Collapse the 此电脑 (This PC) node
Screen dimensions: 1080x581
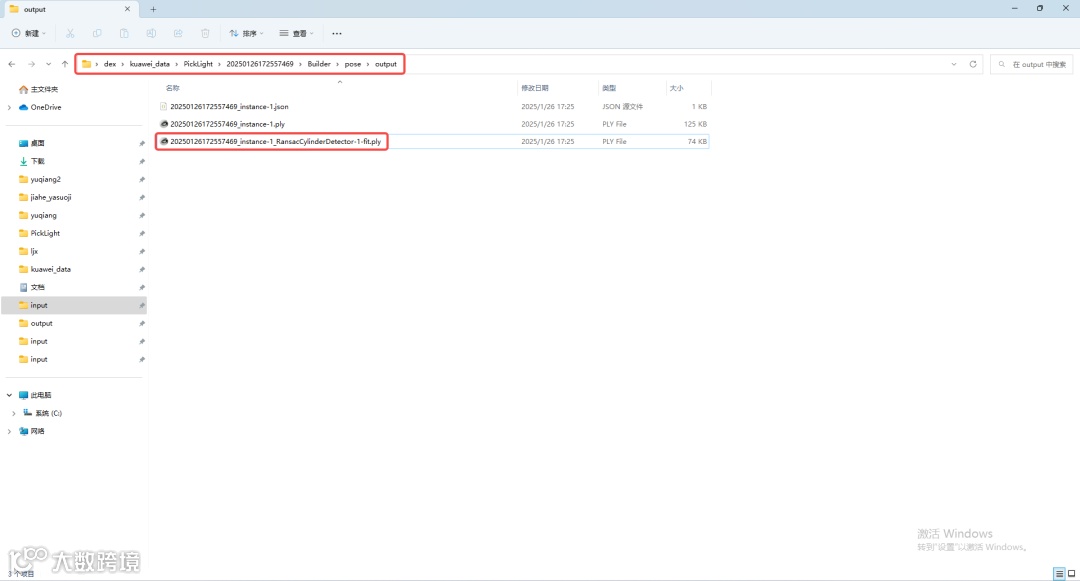9,395
